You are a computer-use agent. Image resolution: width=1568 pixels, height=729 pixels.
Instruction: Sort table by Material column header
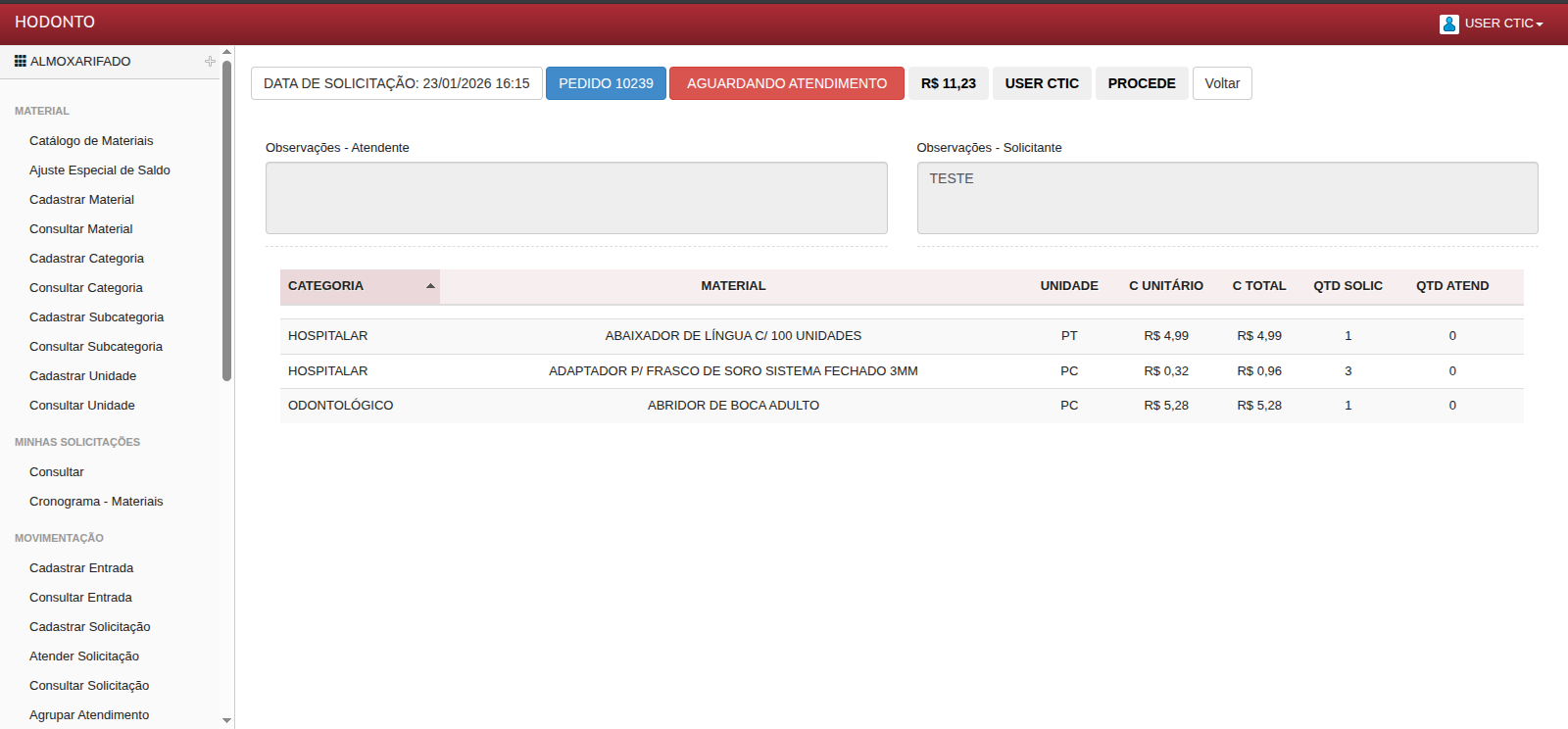(733, 286)
